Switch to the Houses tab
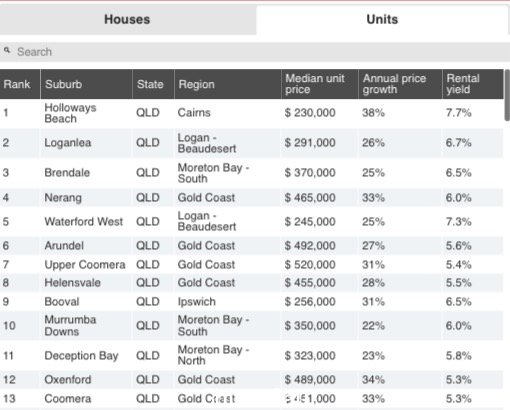 tap(128, 20)
